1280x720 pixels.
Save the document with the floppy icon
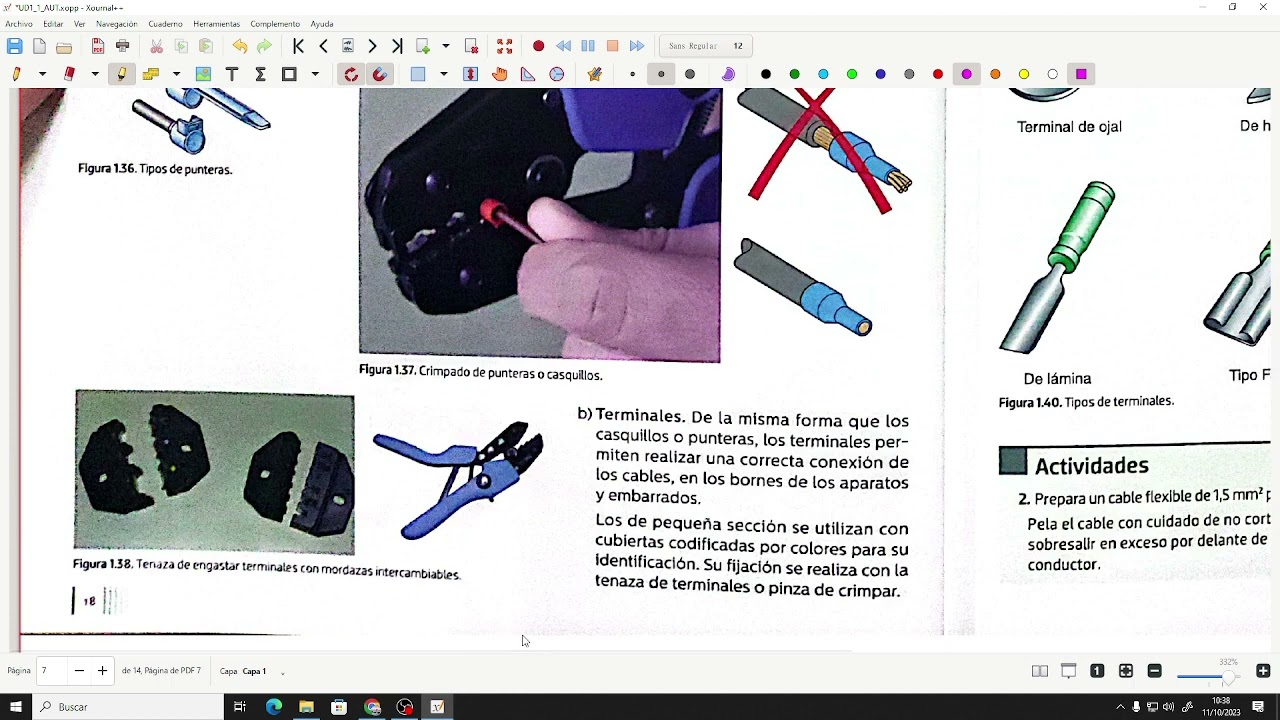(x=14, y=46)
